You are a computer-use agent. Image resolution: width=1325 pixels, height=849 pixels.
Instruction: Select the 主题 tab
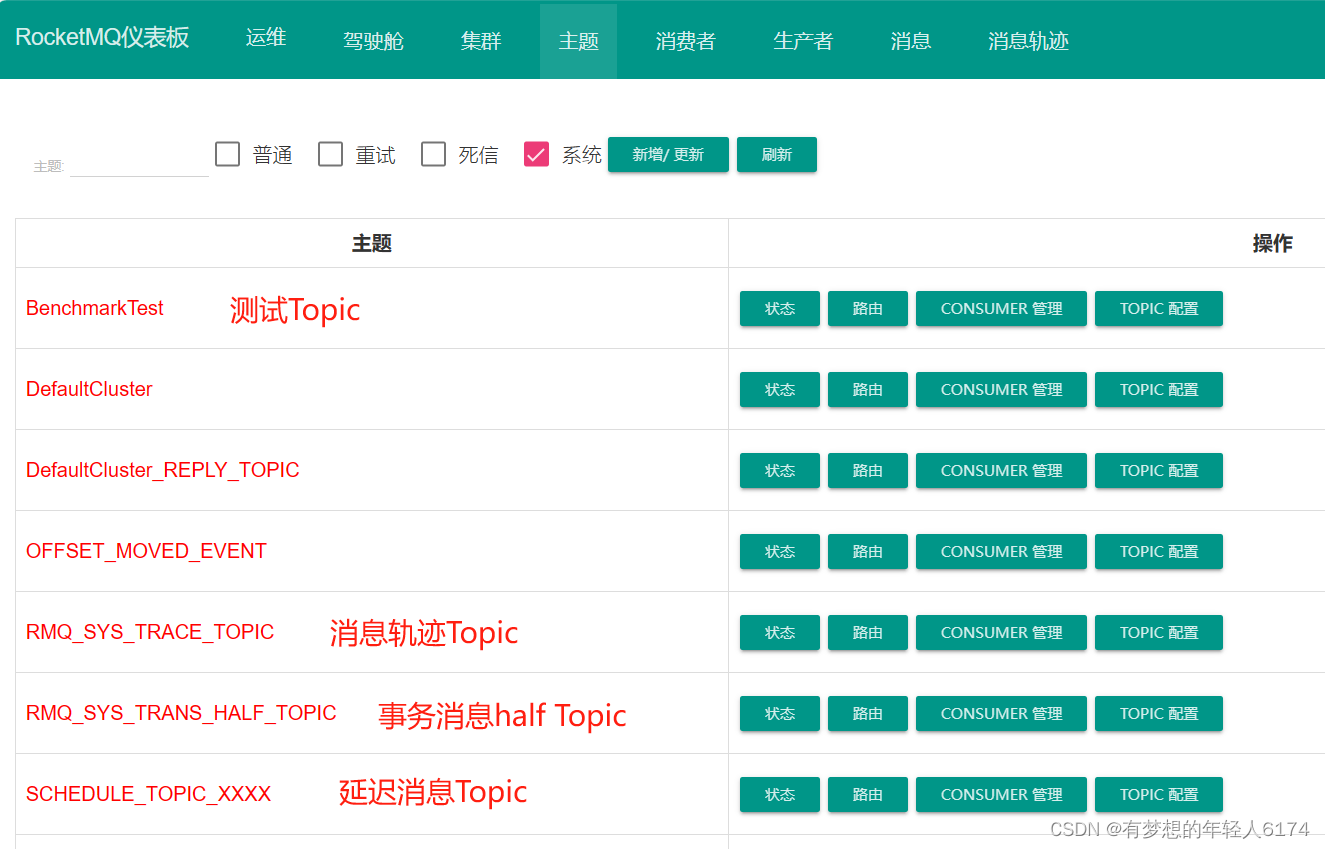[578, 41]
